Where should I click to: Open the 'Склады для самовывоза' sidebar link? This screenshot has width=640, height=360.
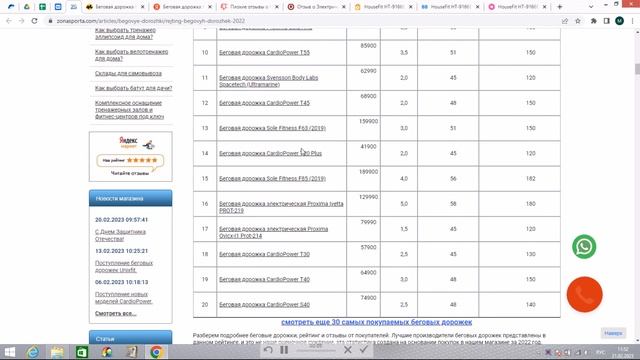pyautogui.click(x=128, y=73)
